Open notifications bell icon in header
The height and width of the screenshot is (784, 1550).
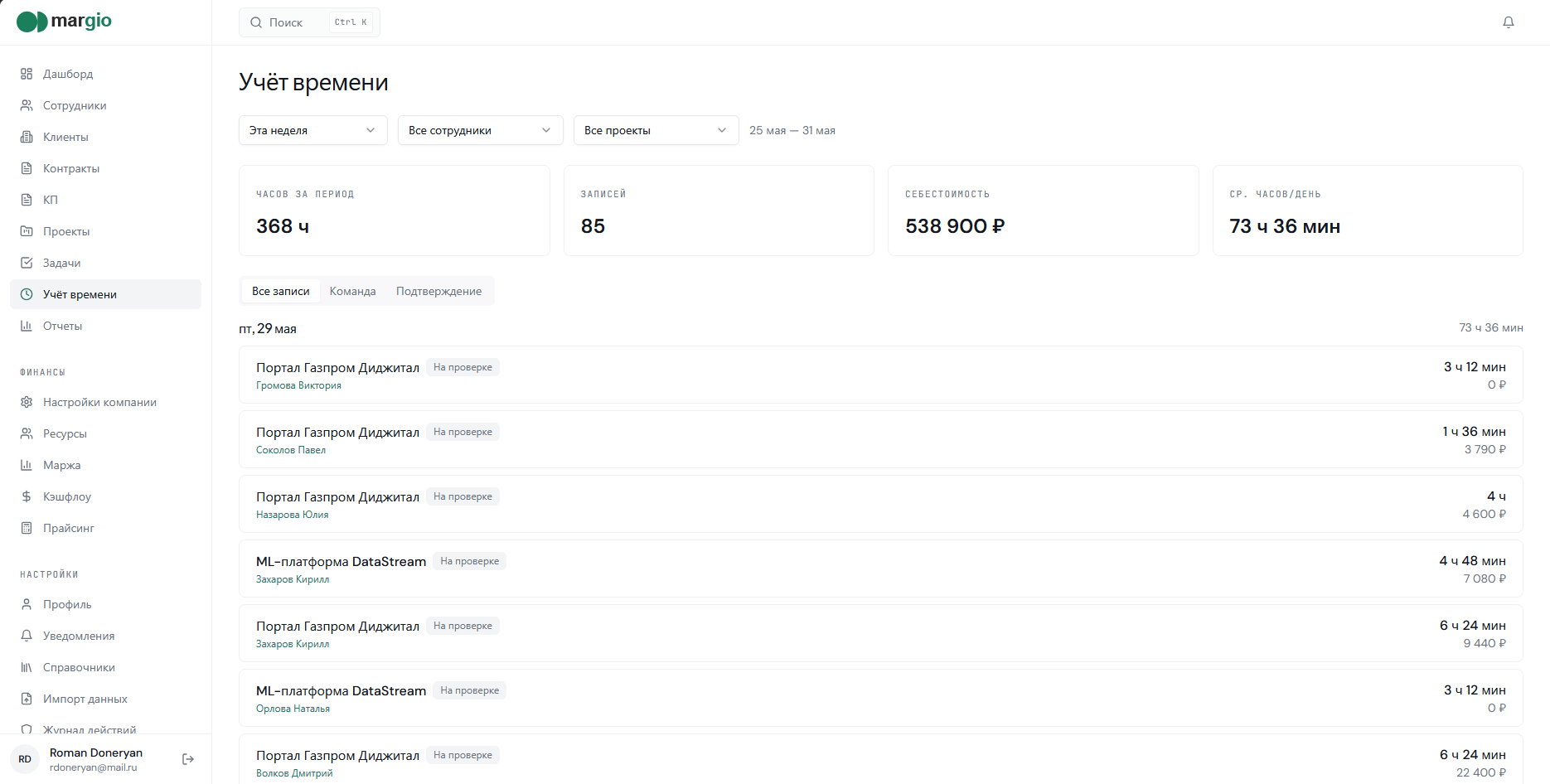(x=1508, y=22)
